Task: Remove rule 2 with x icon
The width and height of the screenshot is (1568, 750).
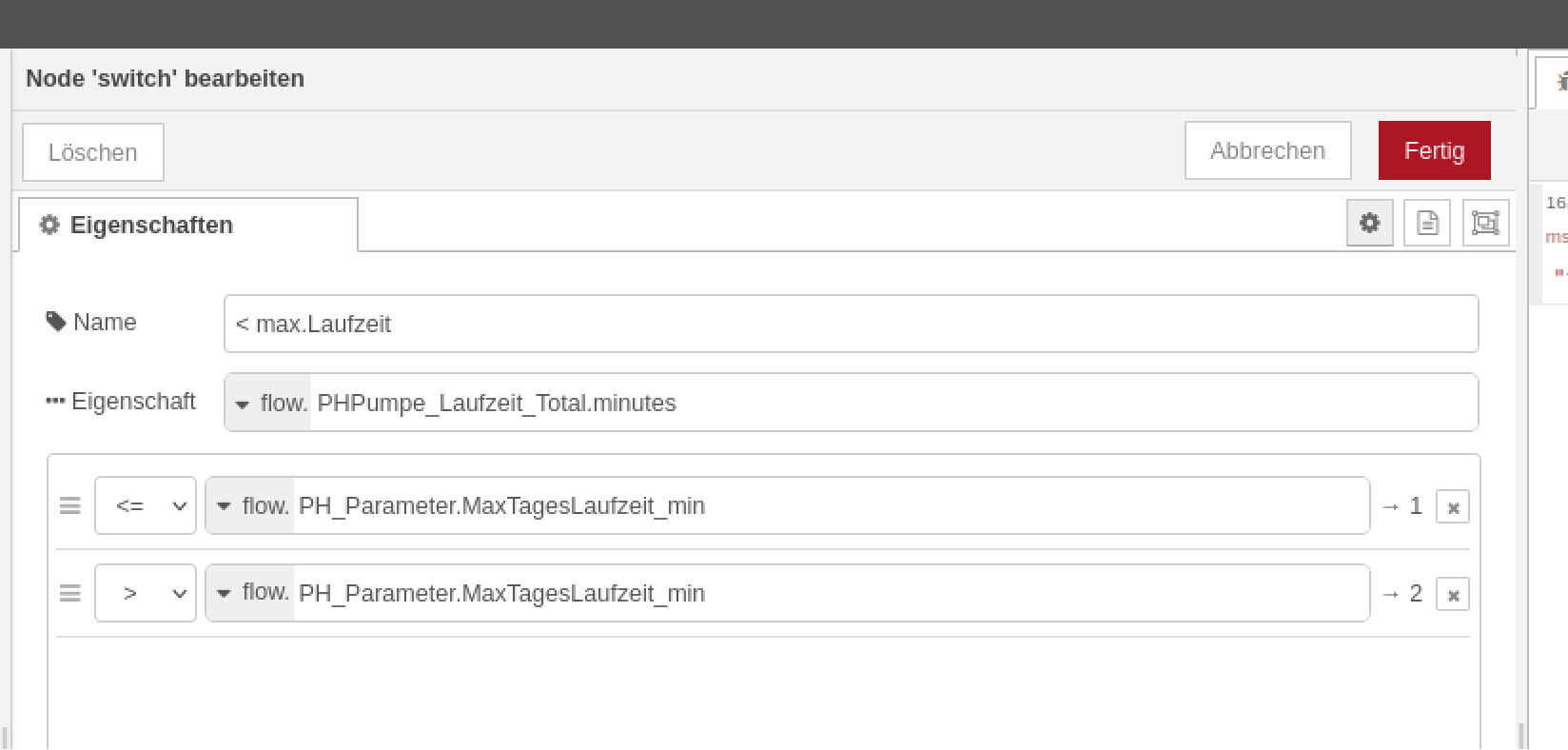Action: tap(1453, 595)
